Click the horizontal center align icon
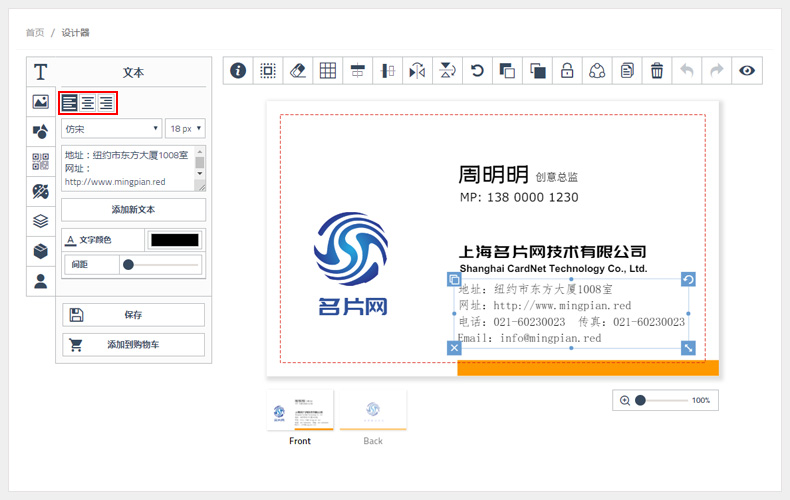Viewport: 790px width, 500px height. click(358, 71)
